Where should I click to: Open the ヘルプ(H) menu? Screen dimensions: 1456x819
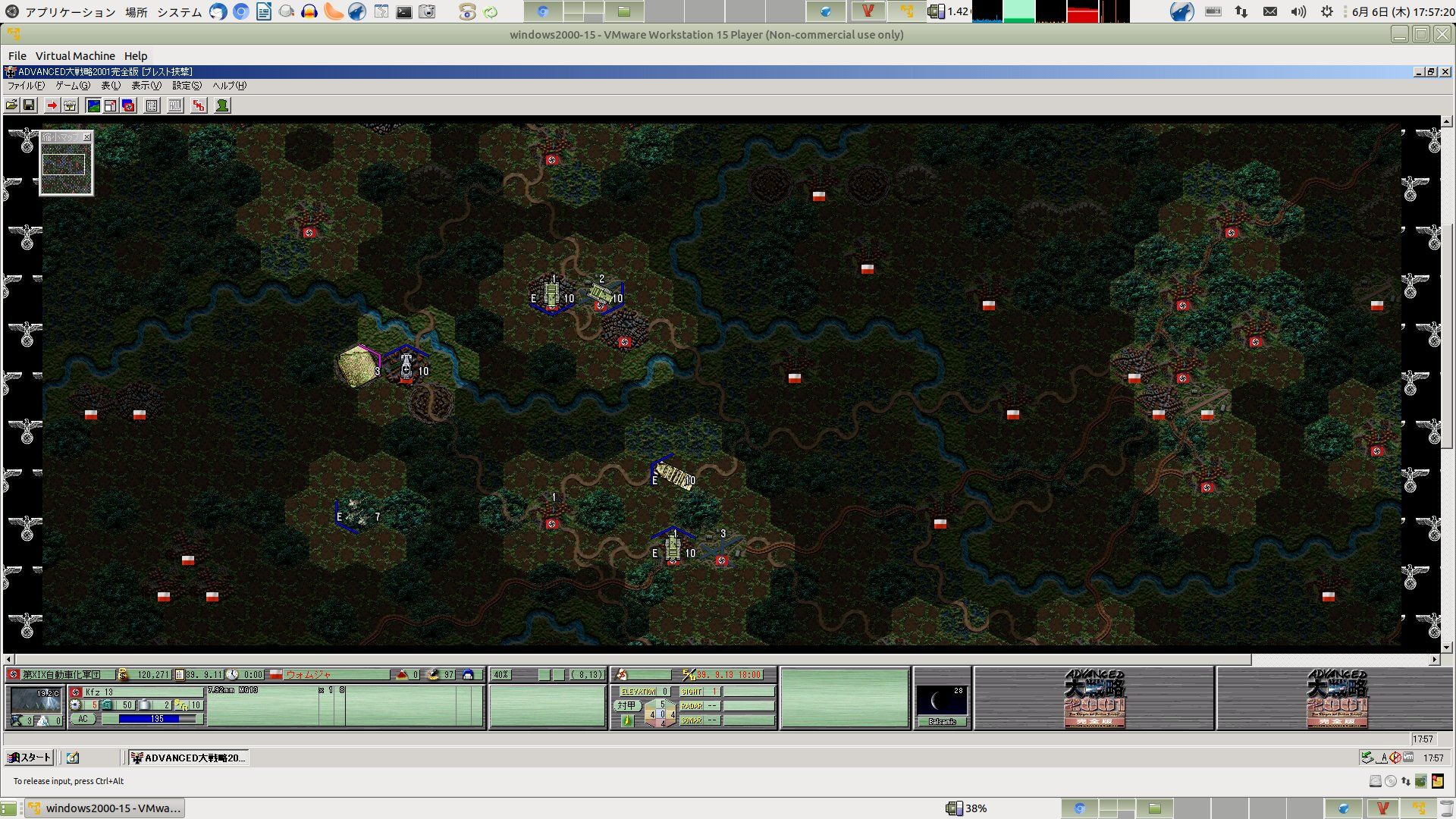pyautogui.click(x=229, y=86)
